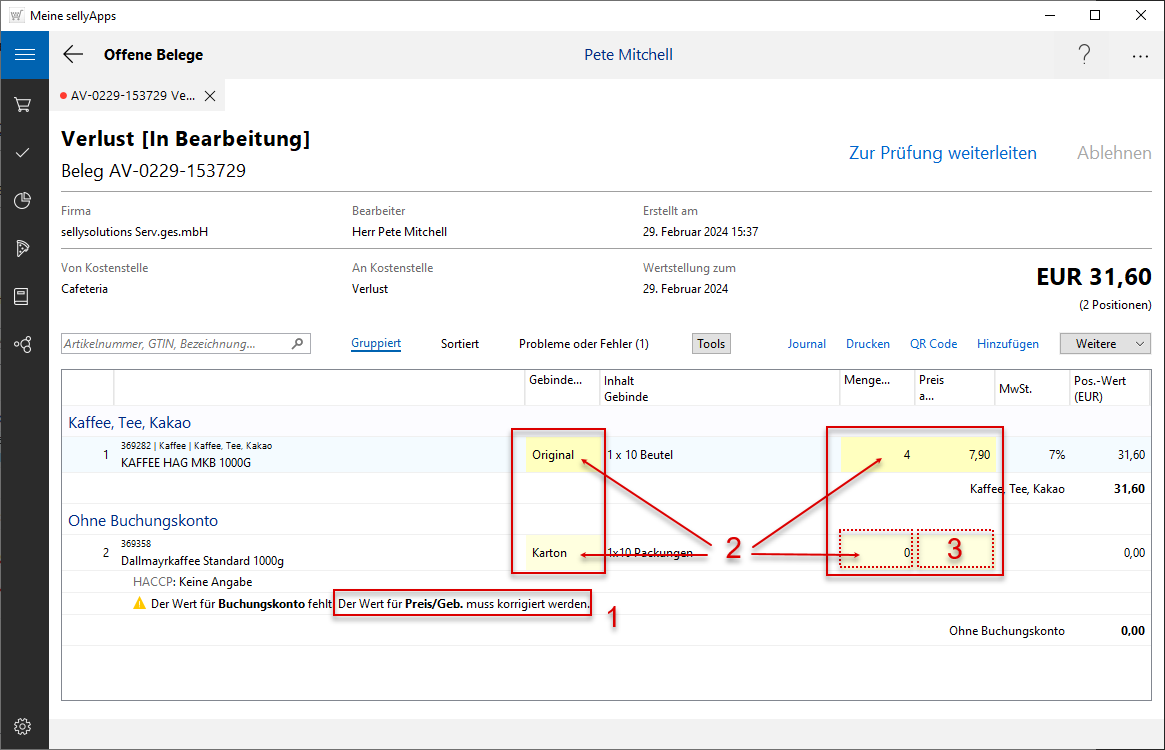The width and height of the screenshot is (1165, 750).
Task: Switch to Sortiert view
Action: 460,344
